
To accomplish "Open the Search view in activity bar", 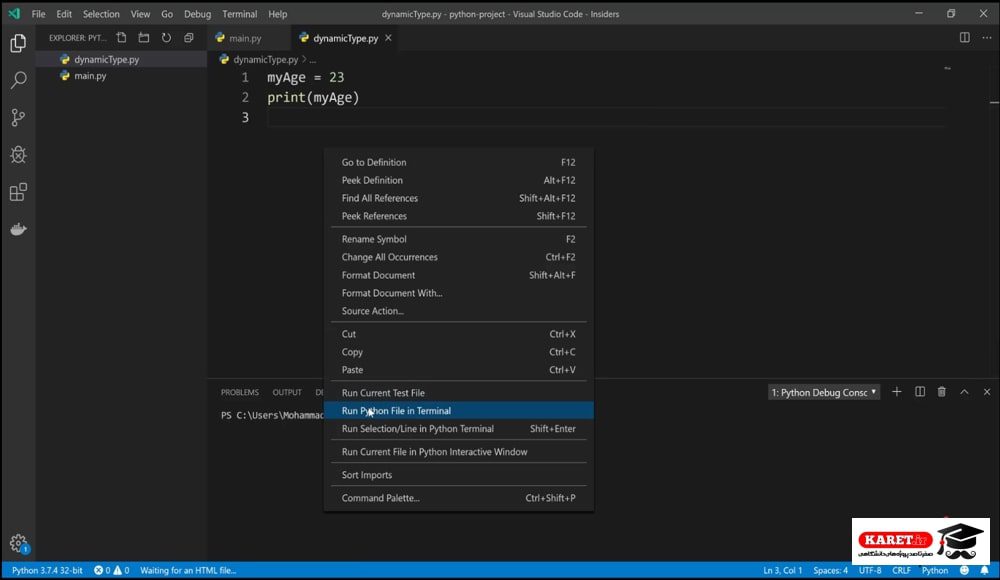I will [x=18, y=80].
